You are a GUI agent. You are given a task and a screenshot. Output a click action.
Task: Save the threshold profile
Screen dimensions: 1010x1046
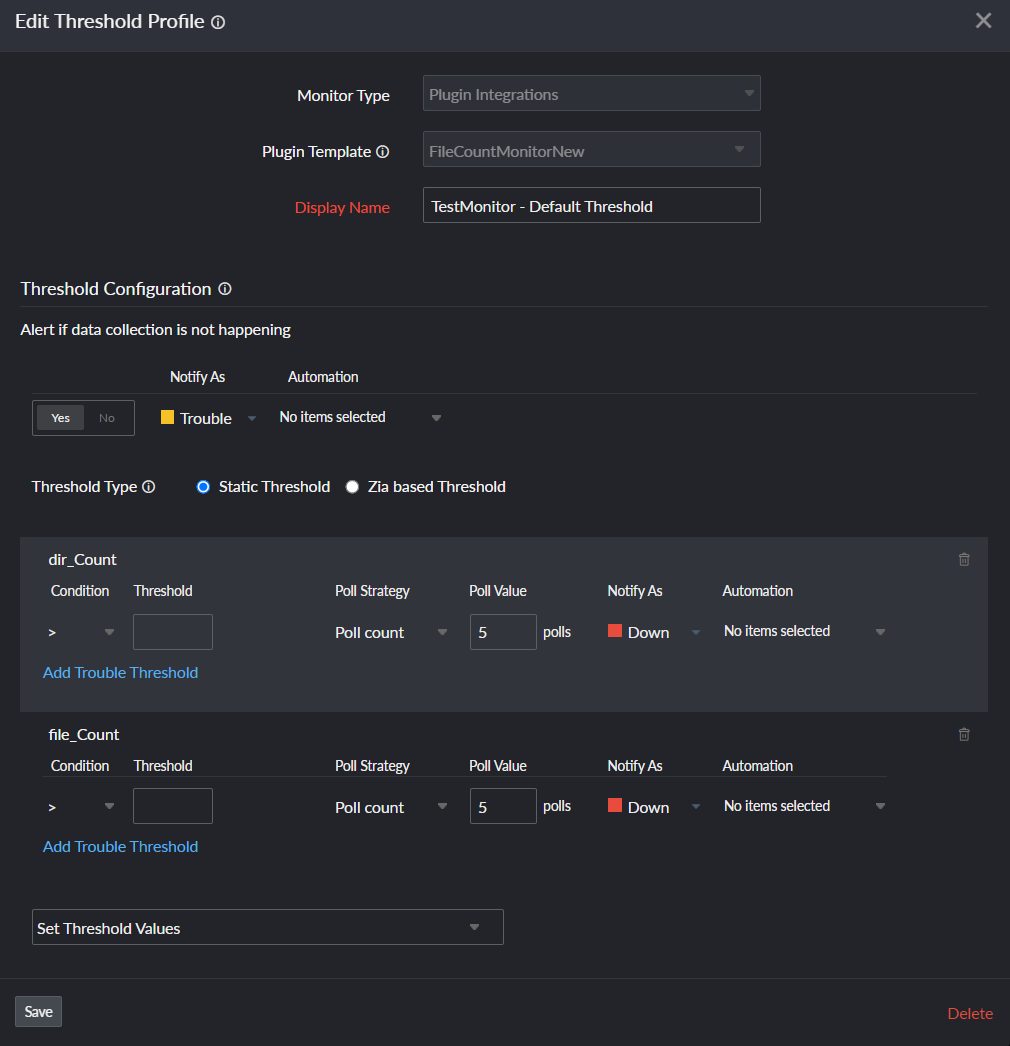(38, 1012)
